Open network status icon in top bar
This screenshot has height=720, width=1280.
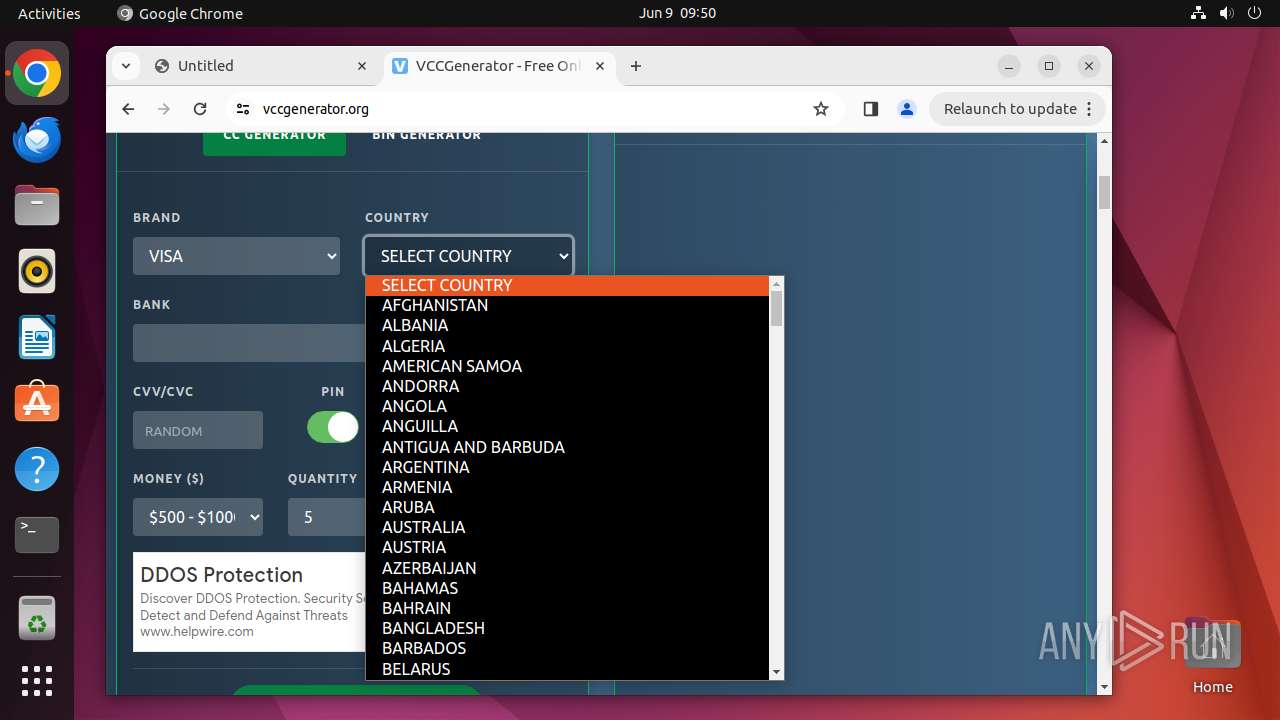(x=1199, y=13)
